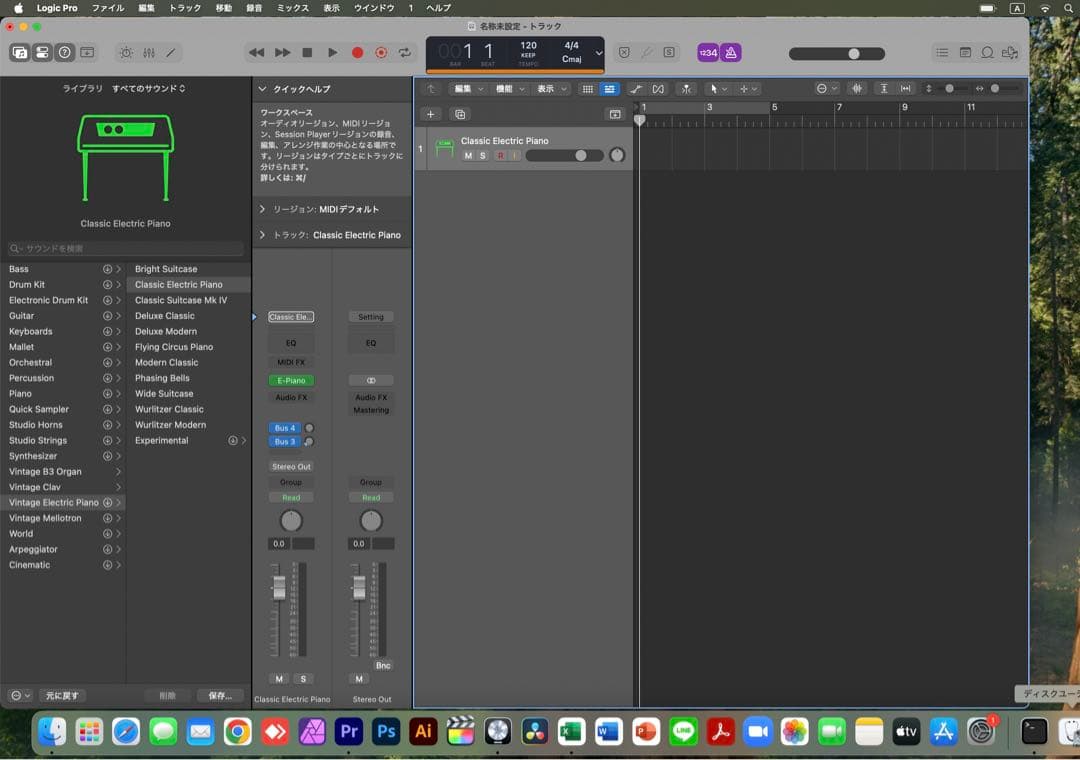Open the Library panel icon
1080x760 pixels.
click(20, 52)
